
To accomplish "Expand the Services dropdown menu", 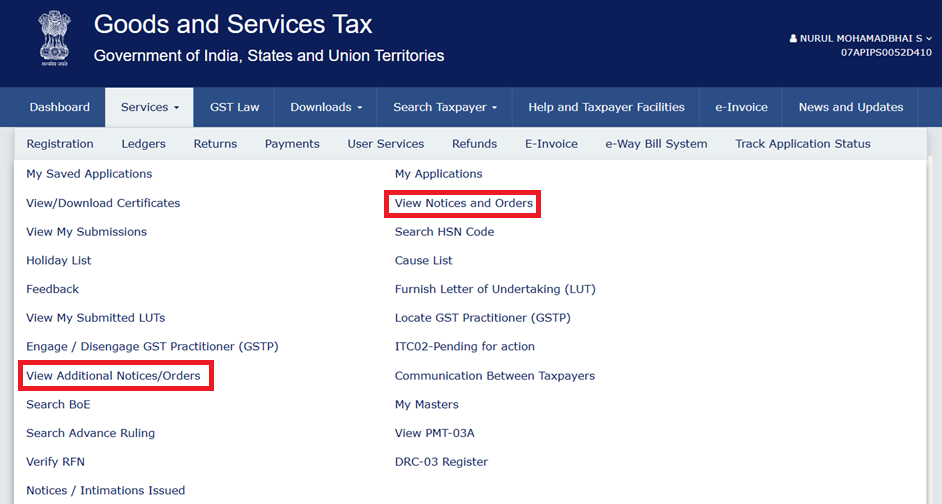I will pos(149,107).
